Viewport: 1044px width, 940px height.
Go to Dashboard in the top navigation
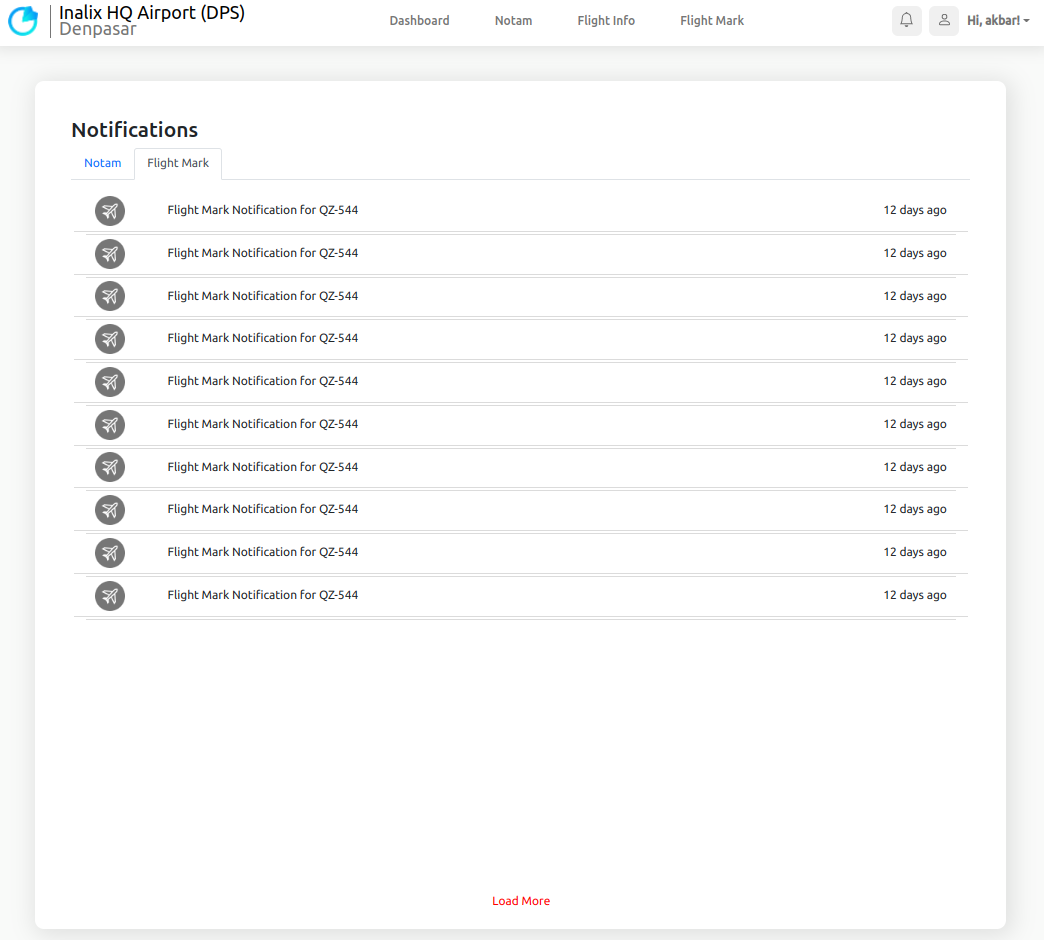click(419, 21)
